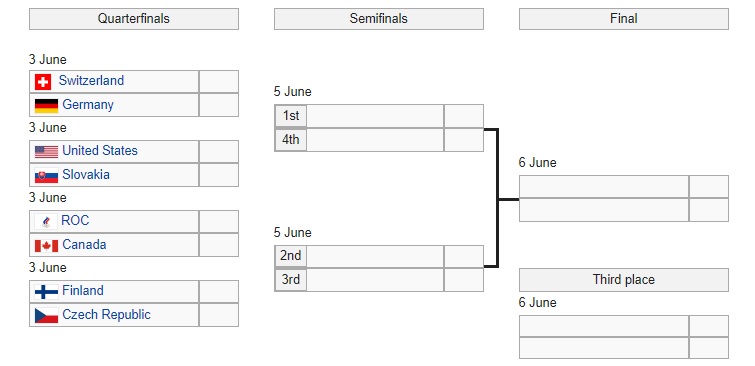Viewport: 755px width, 366px height.
Task: Click the Canada flag icon
Action: pyautogui.click(x=46, y=246)
